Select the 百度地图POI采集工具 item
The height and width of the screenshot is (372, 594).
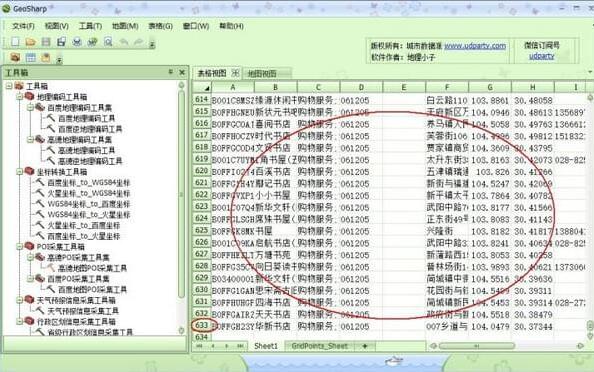pyautogui.click(x=92, y=289)
